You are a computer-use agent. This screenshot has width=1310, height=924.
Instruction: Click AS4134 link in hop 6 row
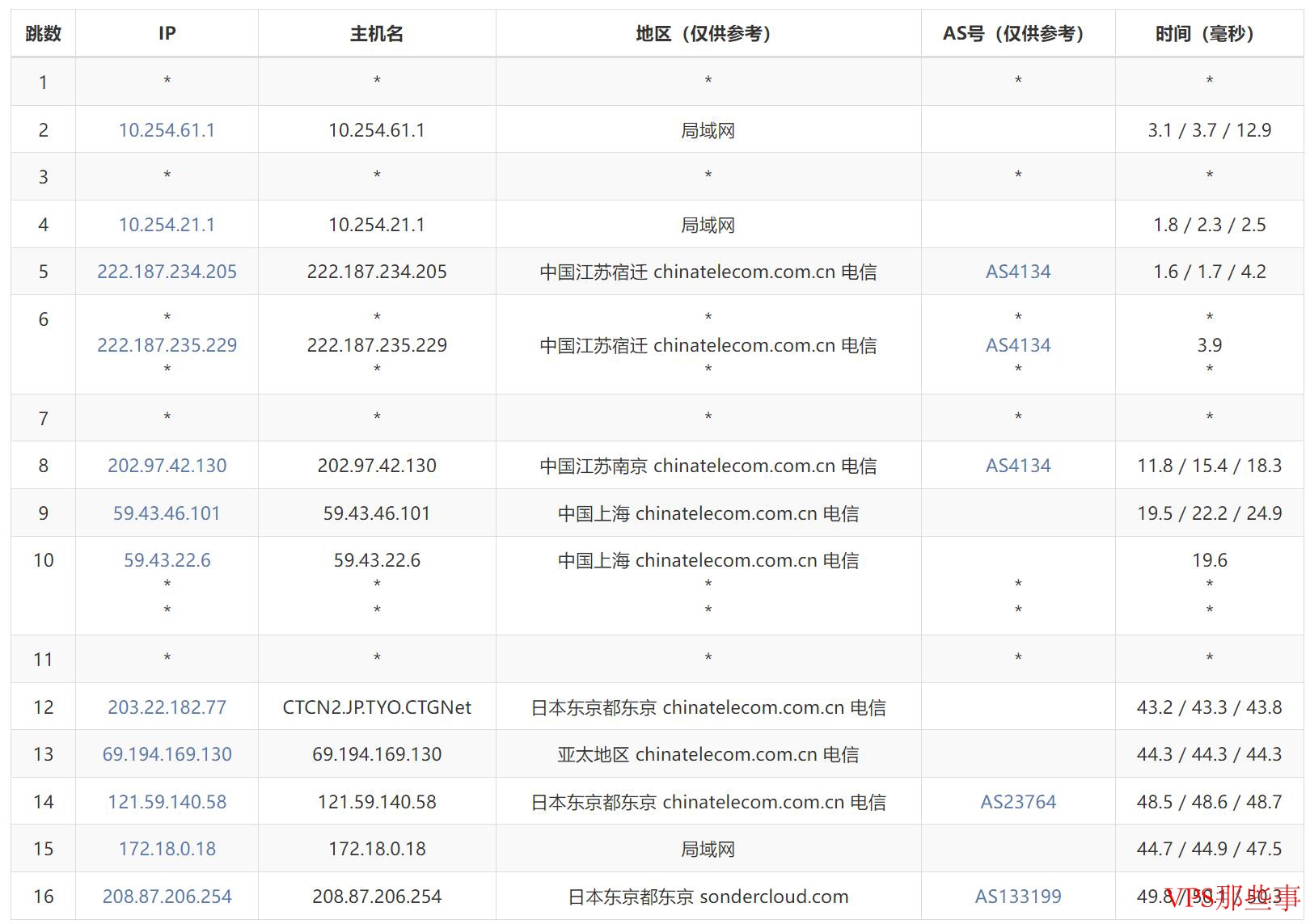pos(1018,345)
